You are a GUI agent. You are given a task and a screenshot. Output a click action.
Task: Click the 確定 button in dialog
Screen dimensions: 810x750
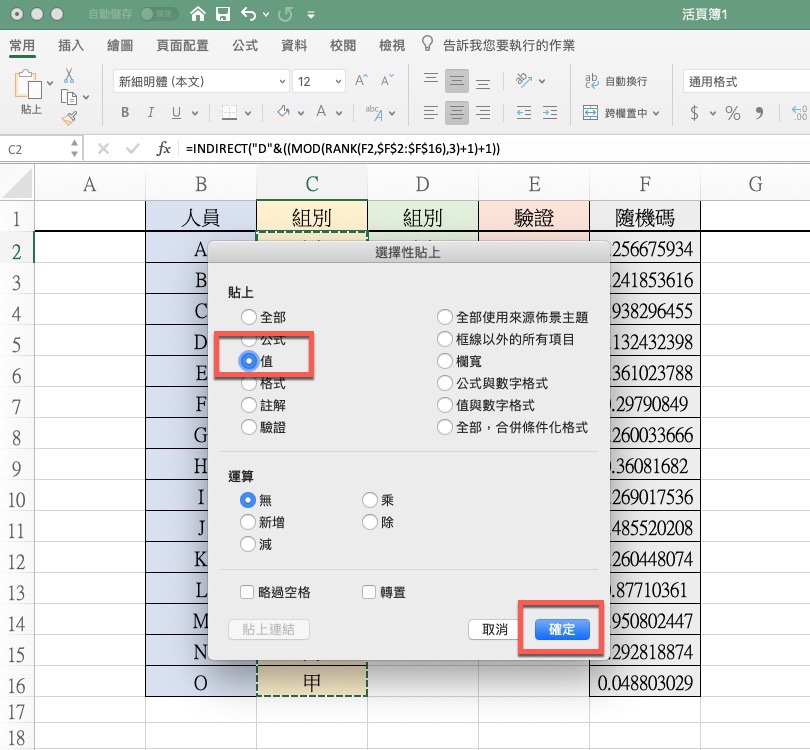pyautogui.click(x=562, y=629)
